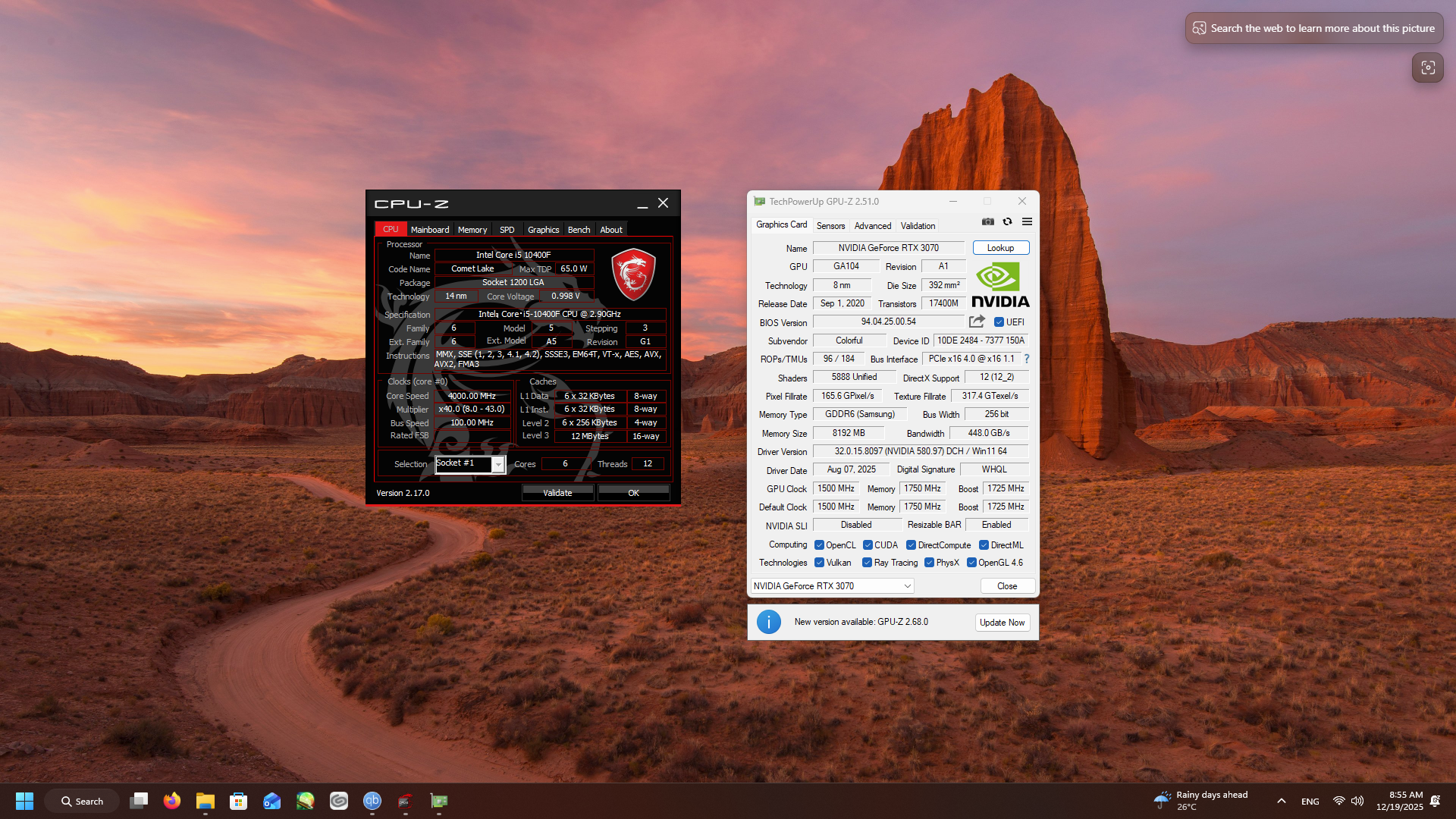Click the Bus Interface question mark
The image size is (1456, 819).
pos(1027,359)
